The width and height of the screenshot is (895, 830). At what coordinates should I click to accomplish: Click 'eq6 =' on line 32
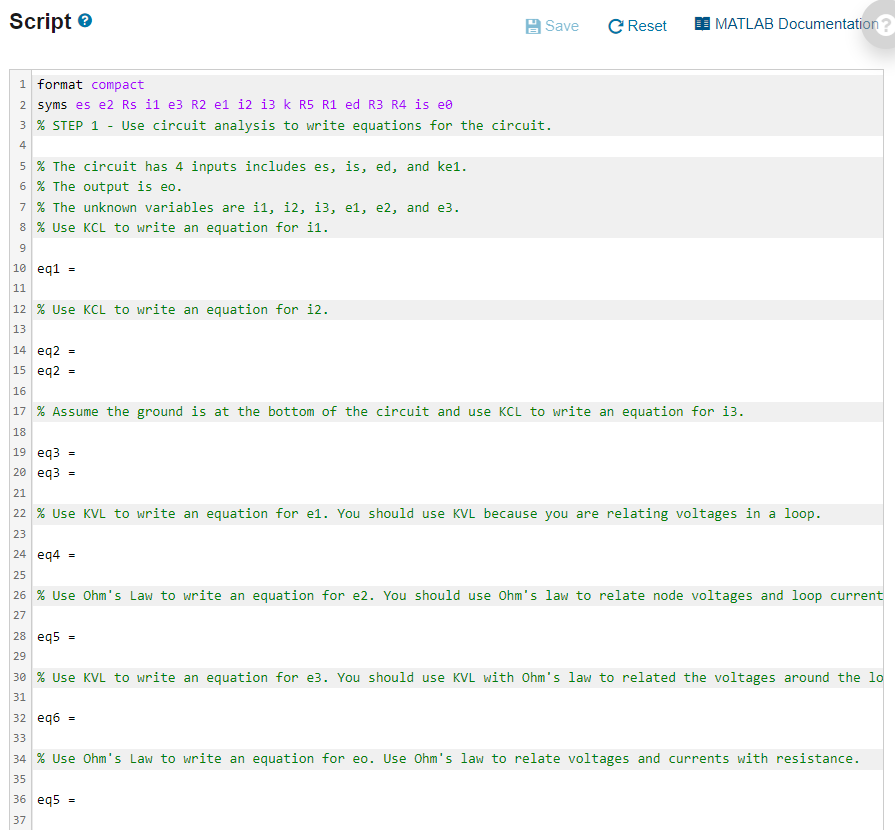coord(56,718)
